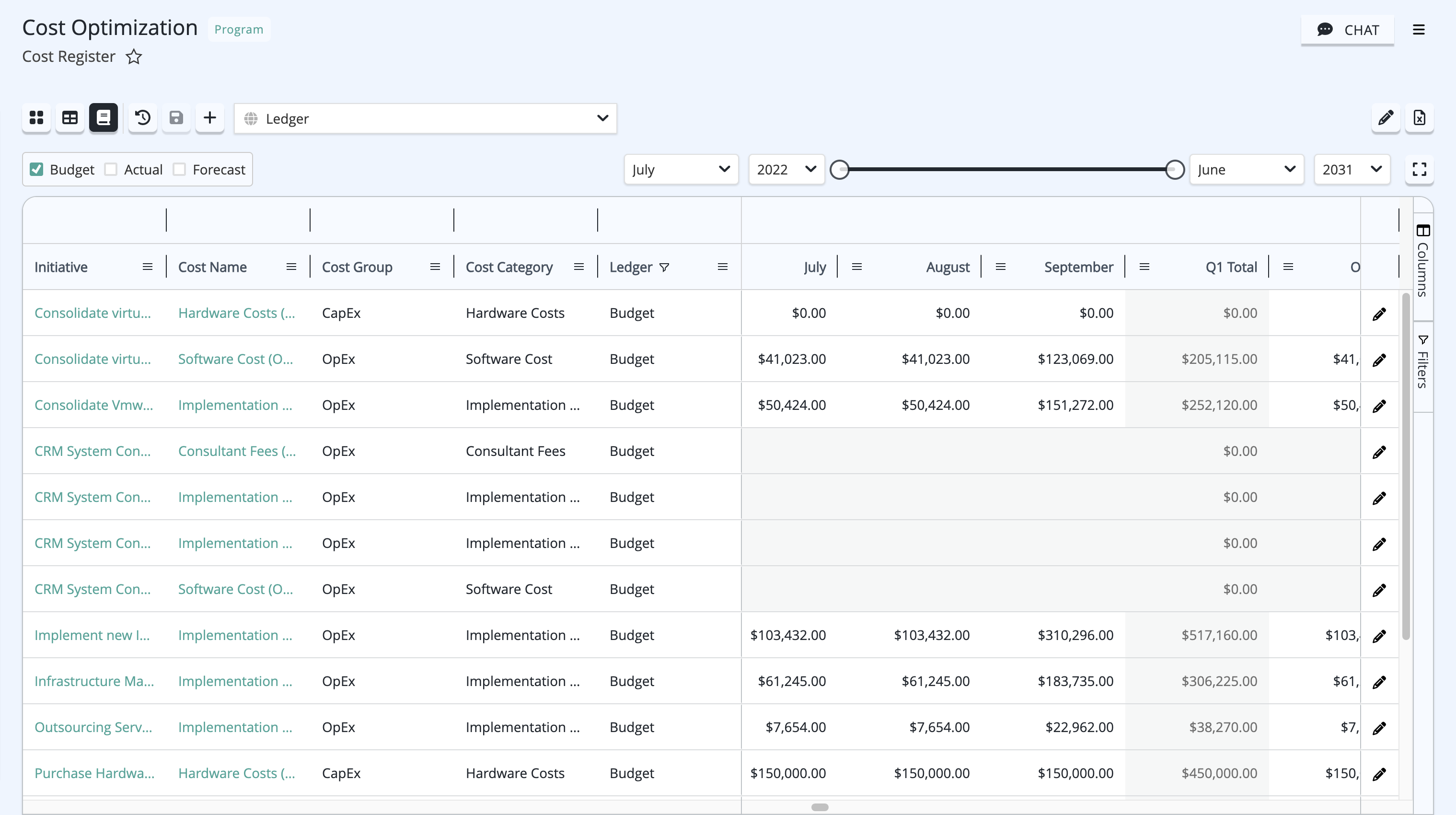Select the $150,000.00 August cell

[932, 773]
